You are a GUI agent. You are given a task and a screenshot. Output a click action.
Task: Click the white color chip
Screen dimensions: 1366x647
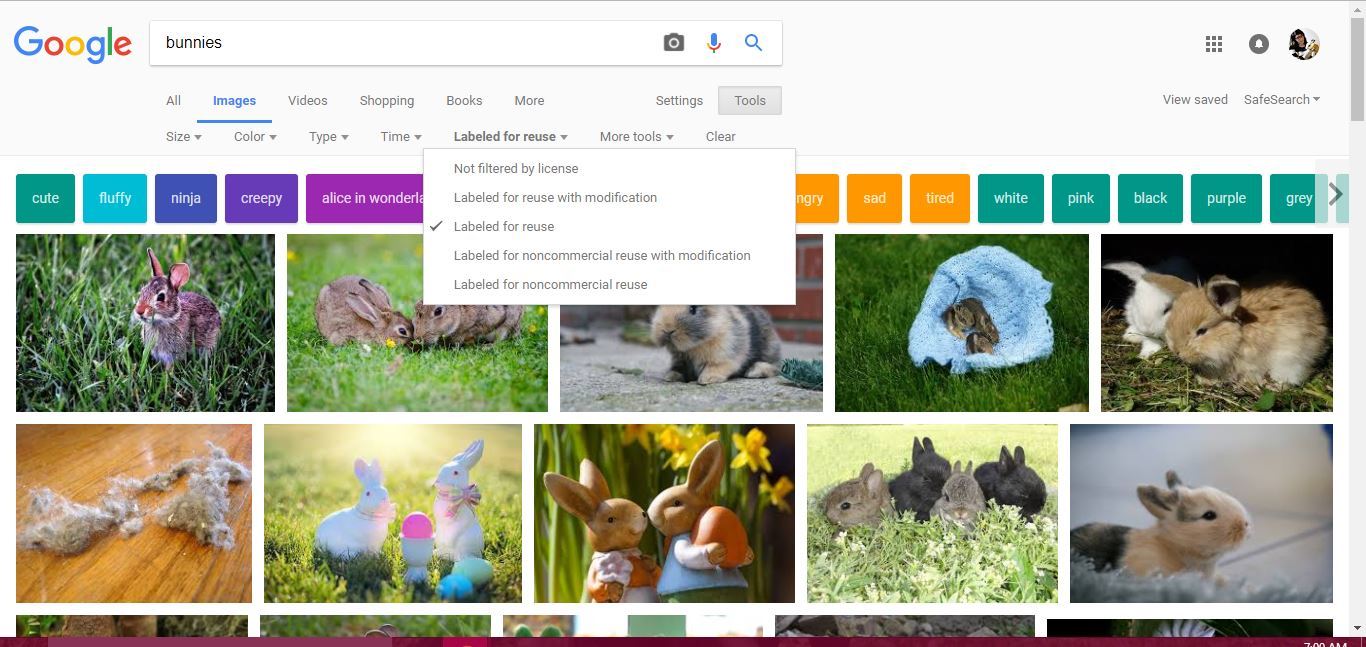tap(1011, 198)
